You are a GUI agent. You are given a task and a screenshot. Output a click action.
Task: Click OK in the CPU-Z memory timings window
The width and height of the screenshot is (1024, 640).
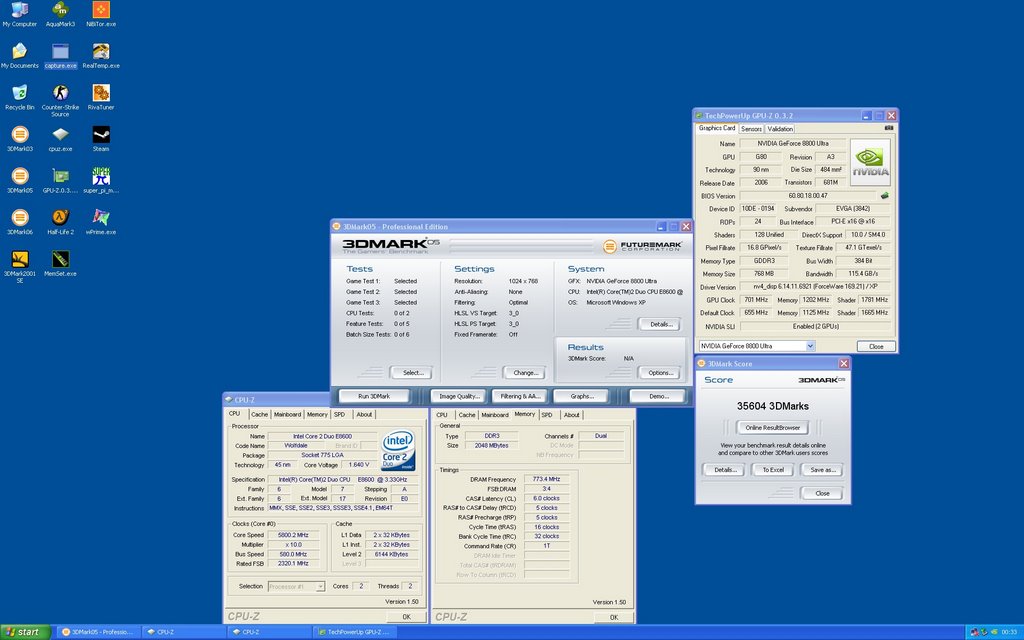pos(614,617)
